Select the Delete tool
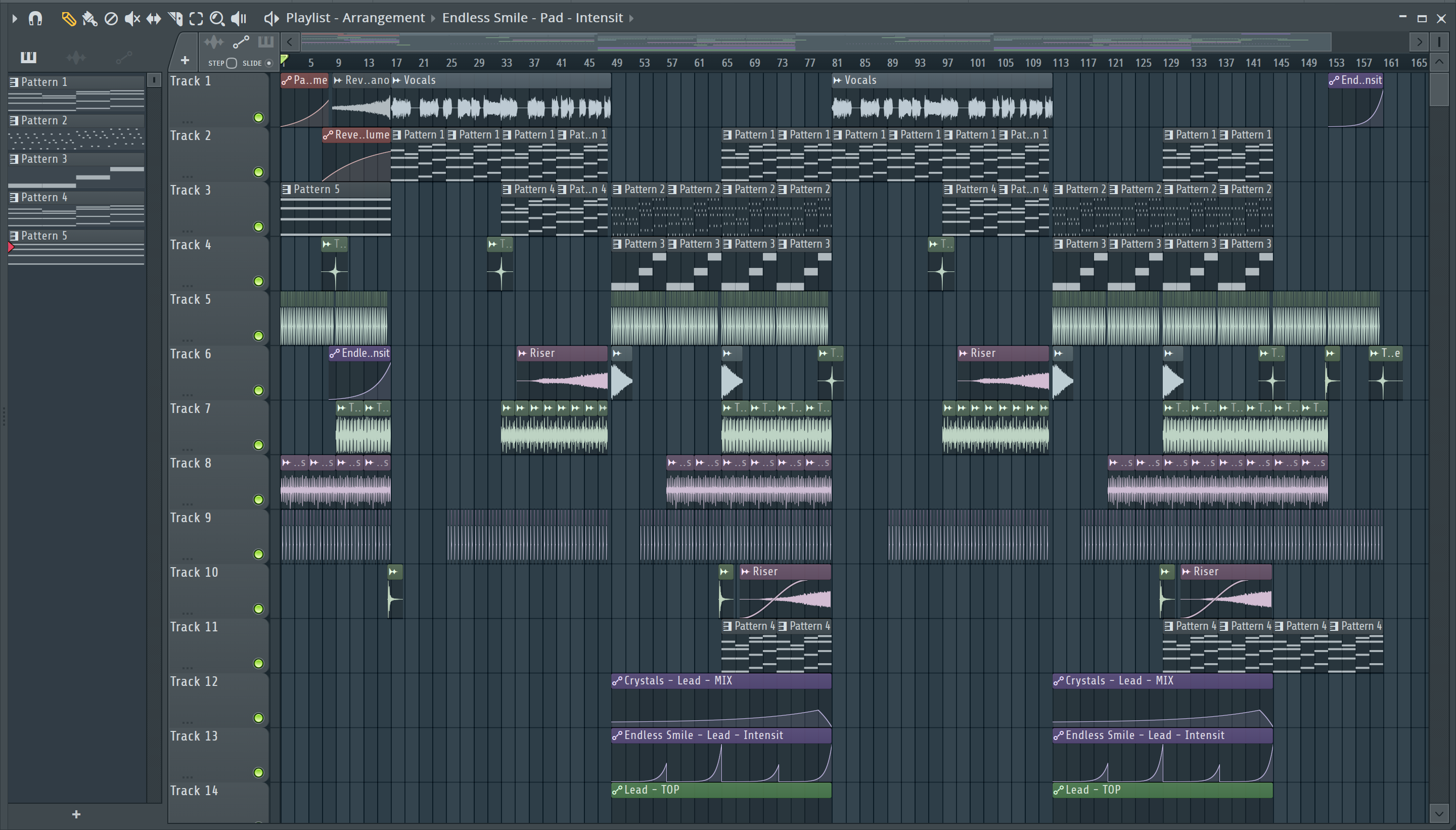 tap(111, 19)
